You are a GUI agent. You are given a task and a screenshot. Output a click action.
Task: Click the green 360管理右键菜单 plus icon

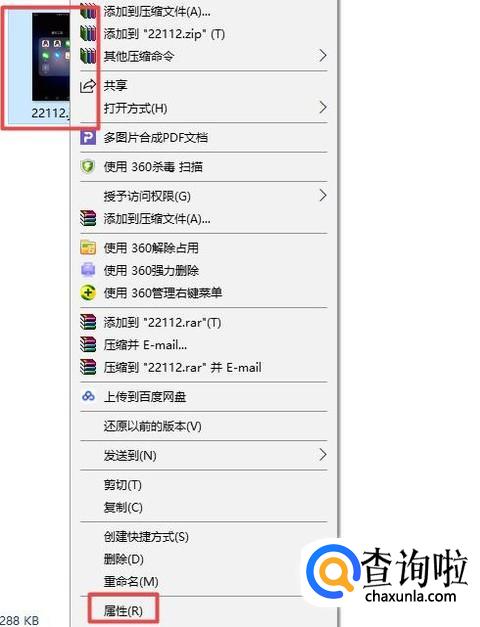88,293
